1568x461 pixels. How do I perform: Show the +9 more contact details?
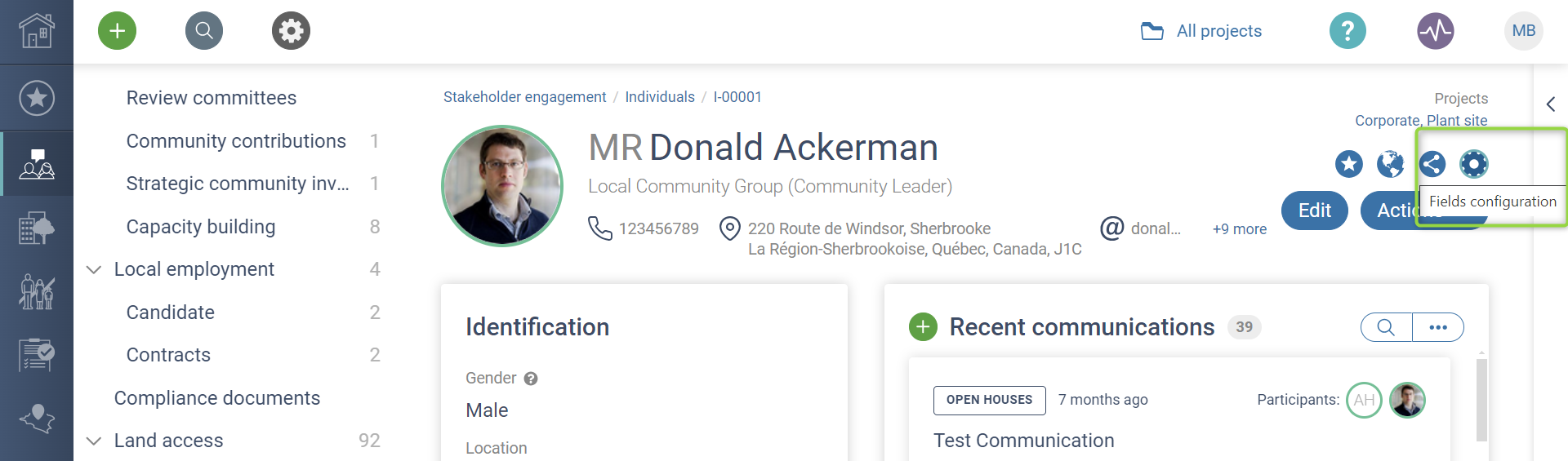(x=1239, y=229)
